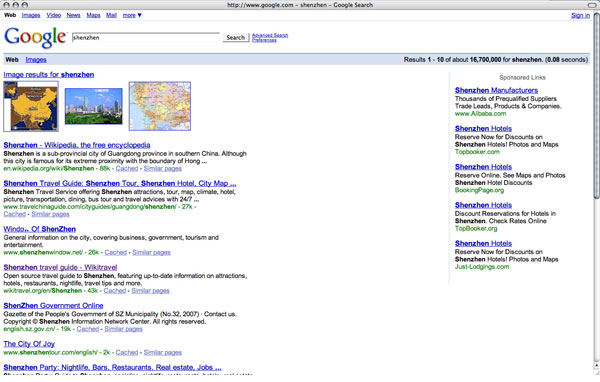Open 'Shenzhen travel guide - Wikitravel' result
This screenshot has width=600, height=382.
click(60, 267)
